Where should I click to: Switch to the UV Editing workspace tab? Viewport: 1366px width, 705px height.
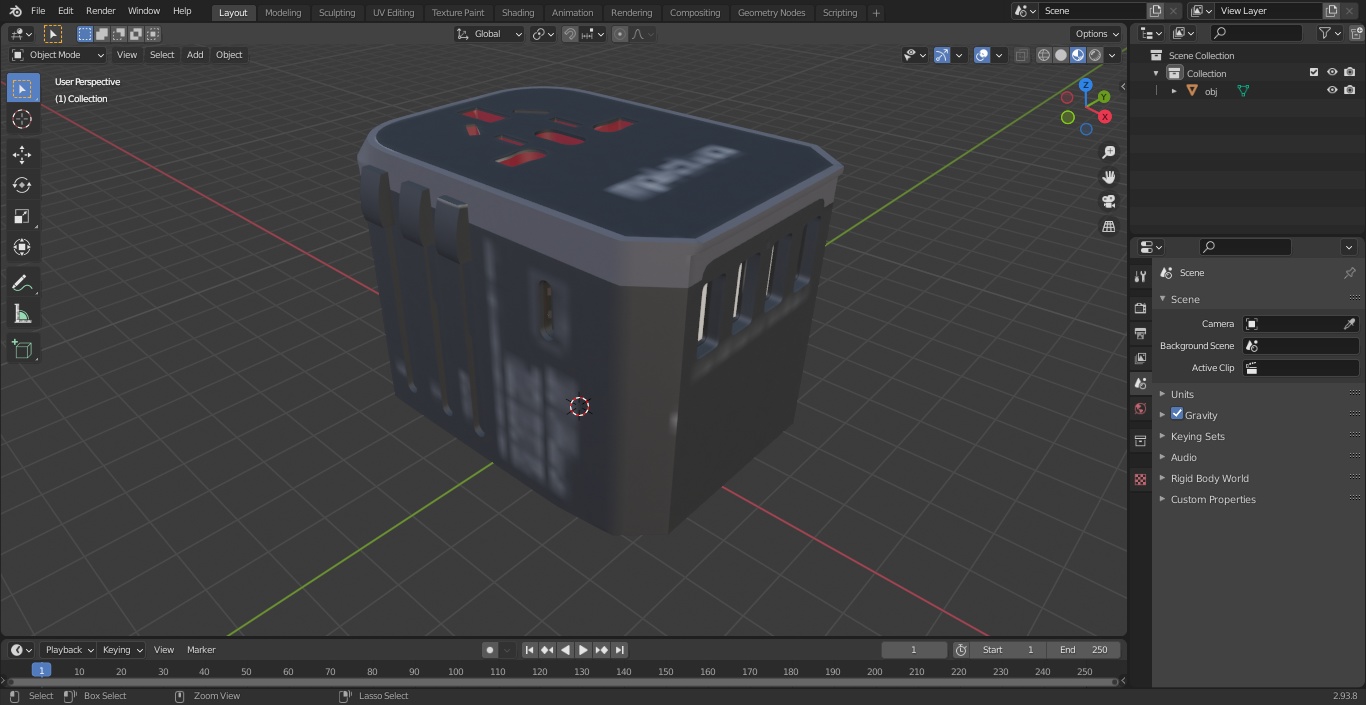(393, 13)
